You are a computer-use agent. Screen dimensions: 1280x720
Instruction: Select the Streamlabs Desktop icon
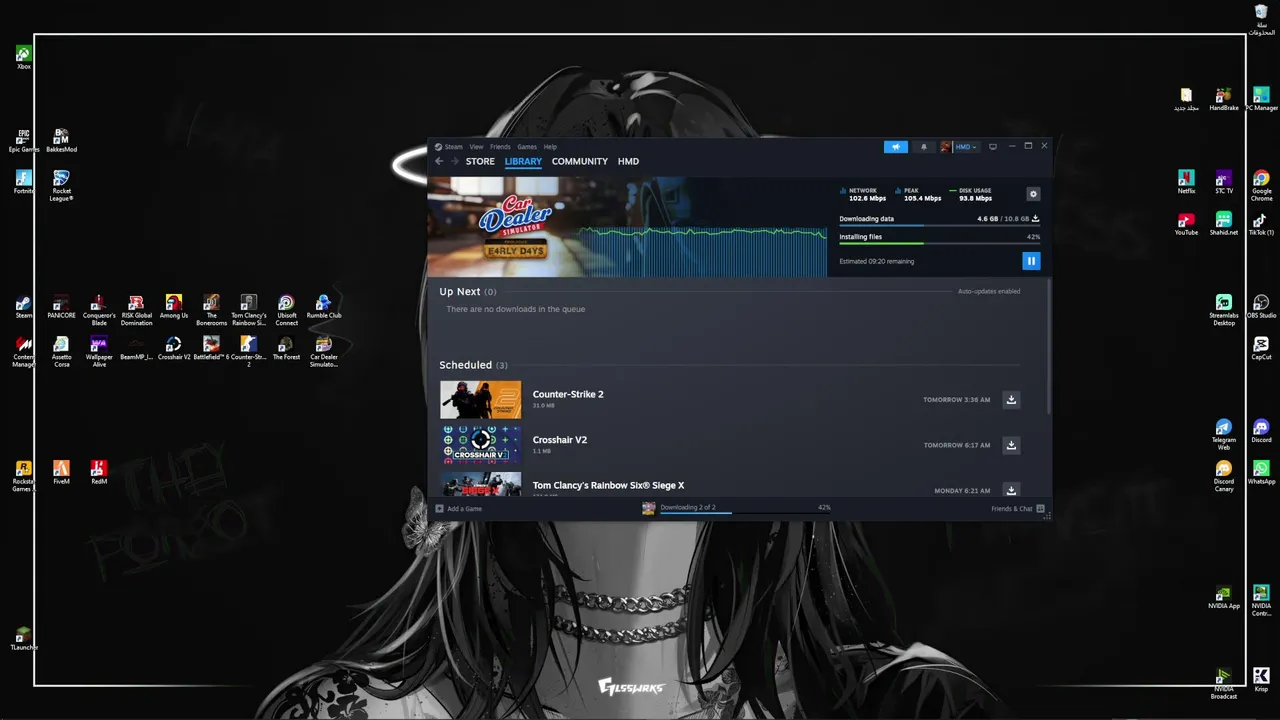tap(1223, 310)
